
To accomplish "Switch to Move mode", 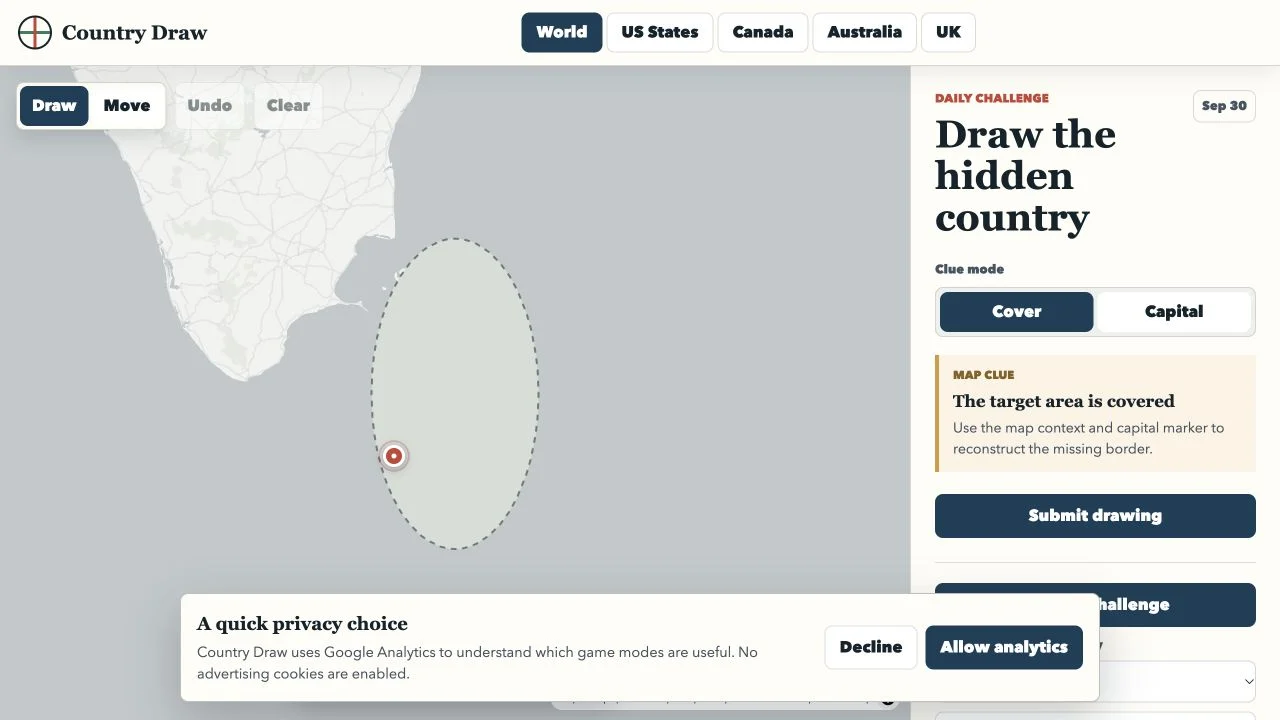I will 127,106.
